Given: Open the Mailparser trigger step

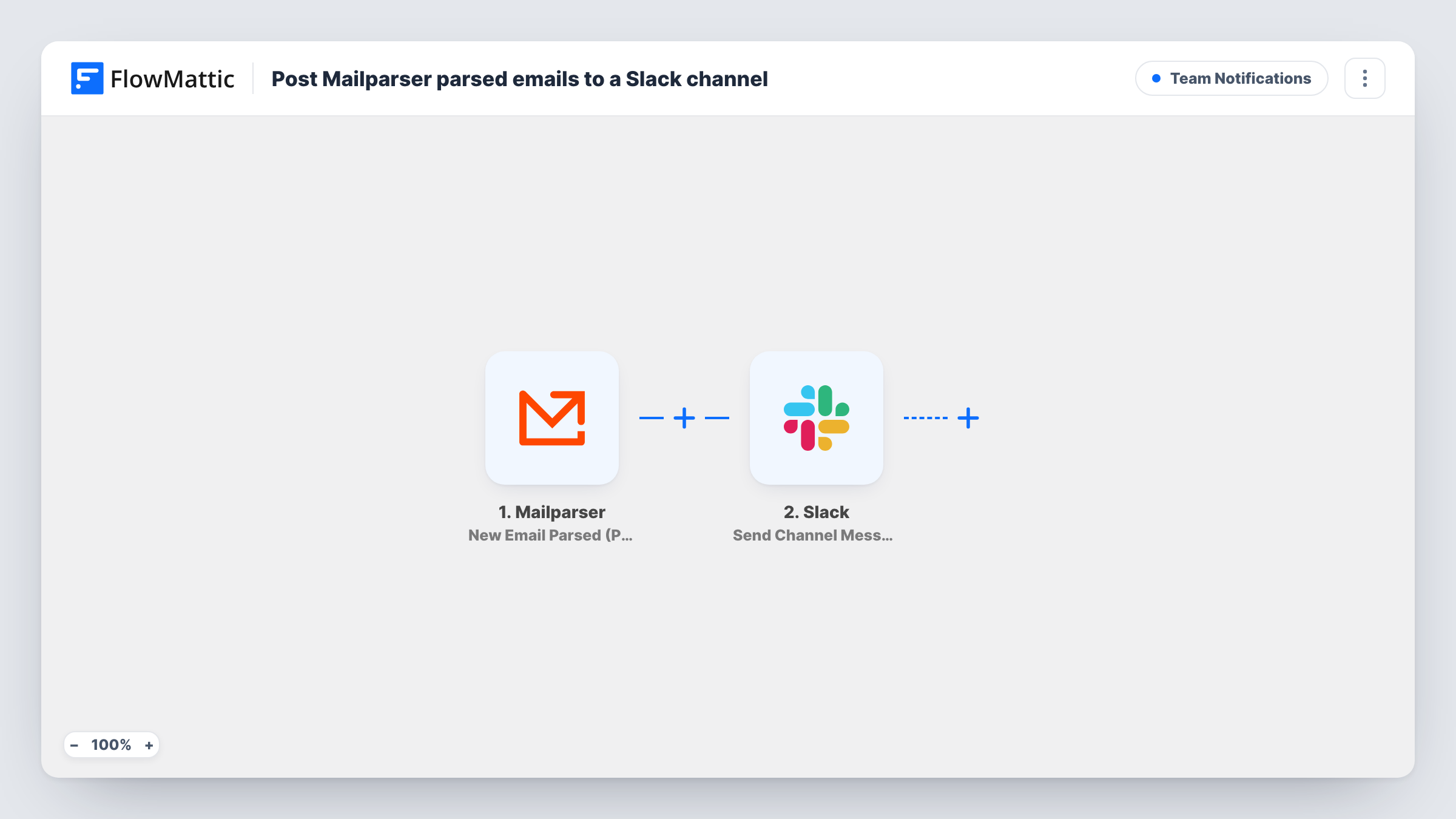Looking at the screenshot, I should [551, 418].
